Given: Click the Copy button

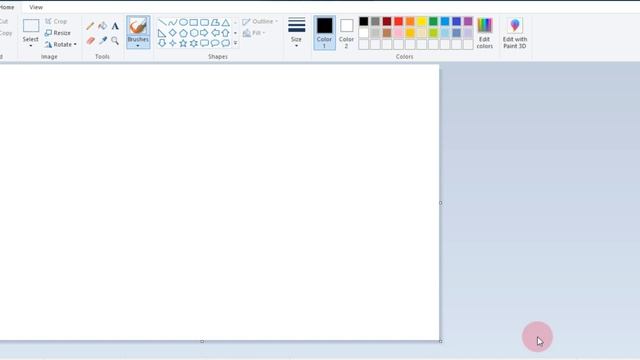Looking at the screenshot, I should point(6,33).
